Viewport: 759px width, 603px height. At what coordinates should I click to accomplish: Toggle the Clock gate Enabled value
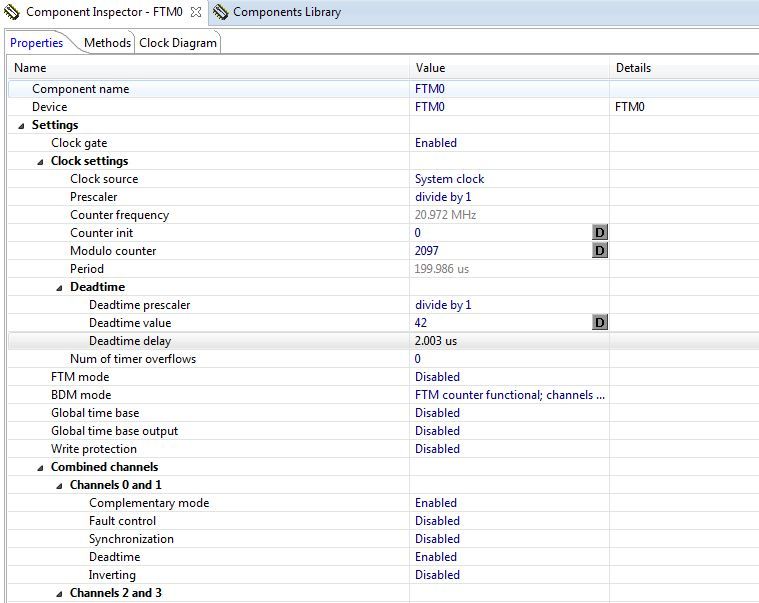[436, 143]
